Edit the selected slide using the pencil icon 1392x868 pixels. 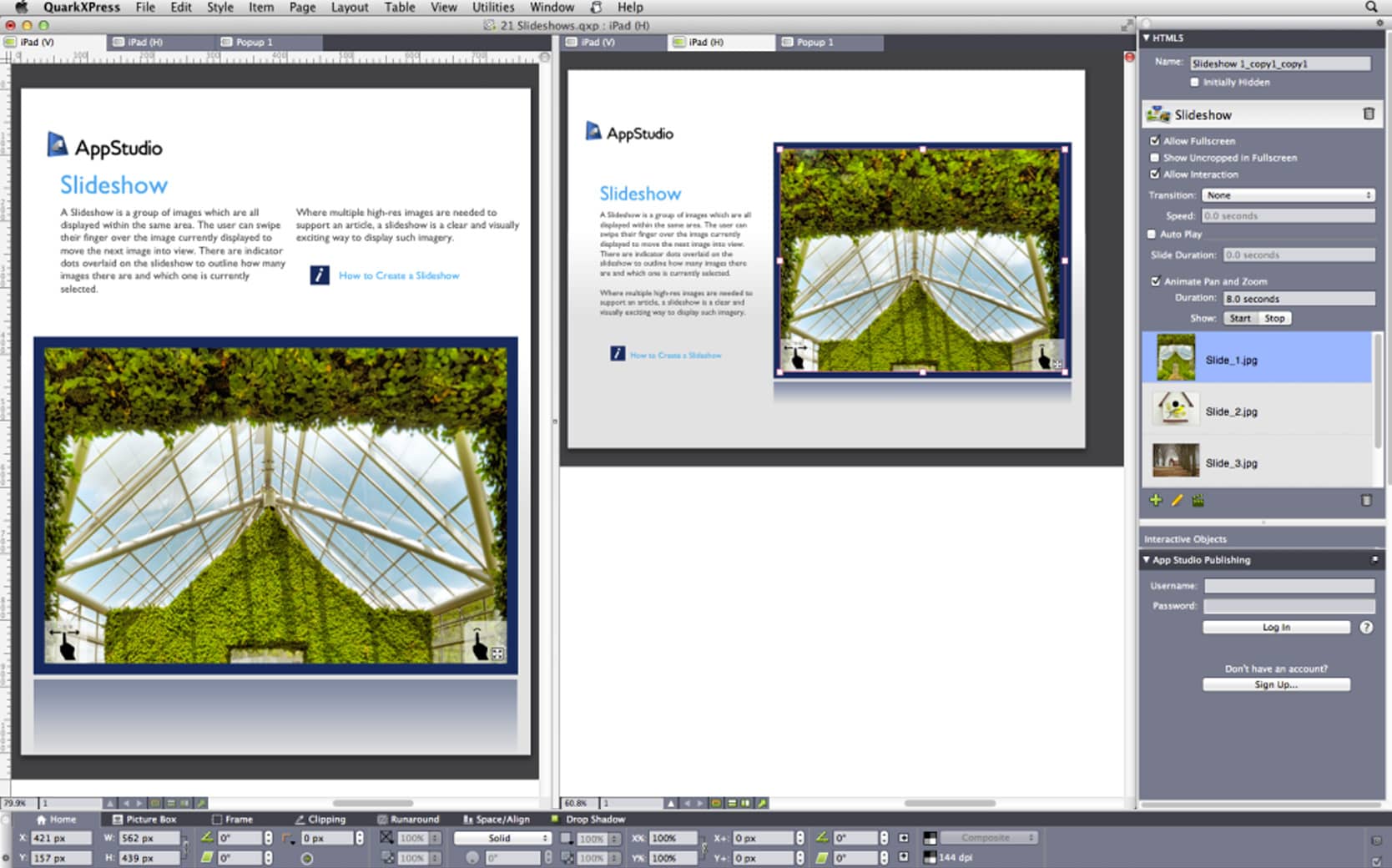coord(1177,499)
